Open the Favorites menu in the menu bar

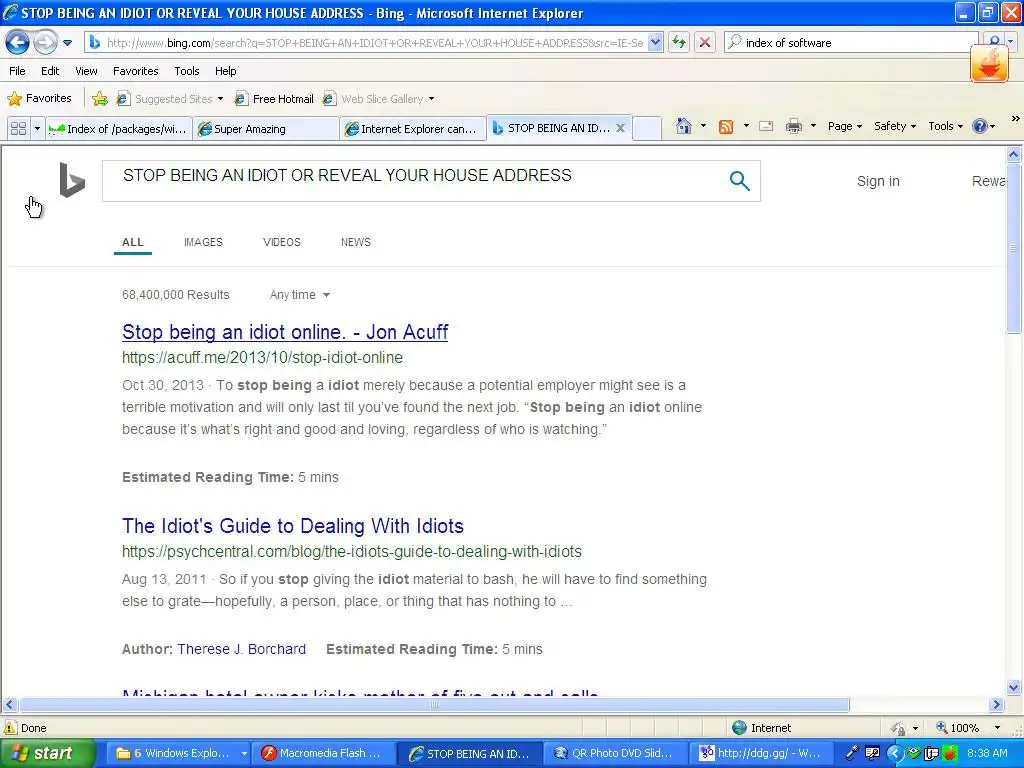[135, 71]
